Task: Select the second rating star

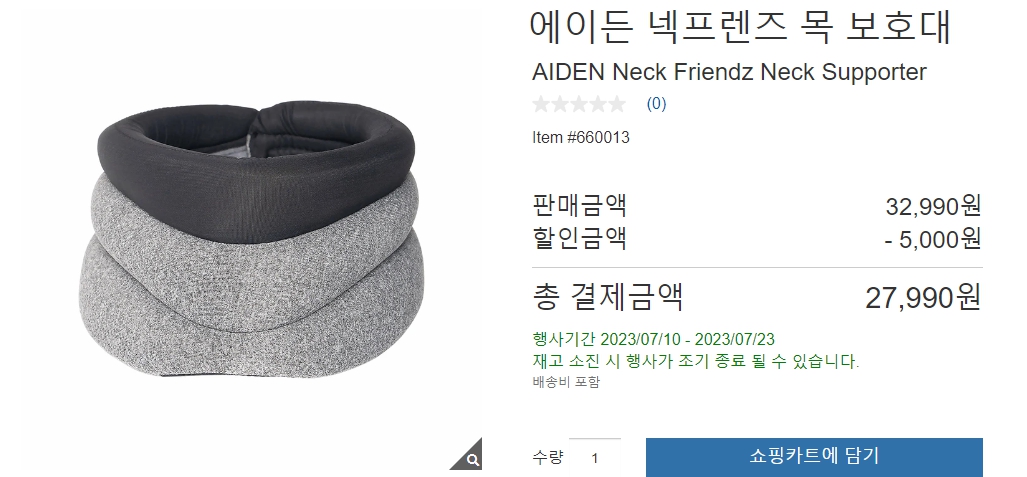Action: pos(560,104)
